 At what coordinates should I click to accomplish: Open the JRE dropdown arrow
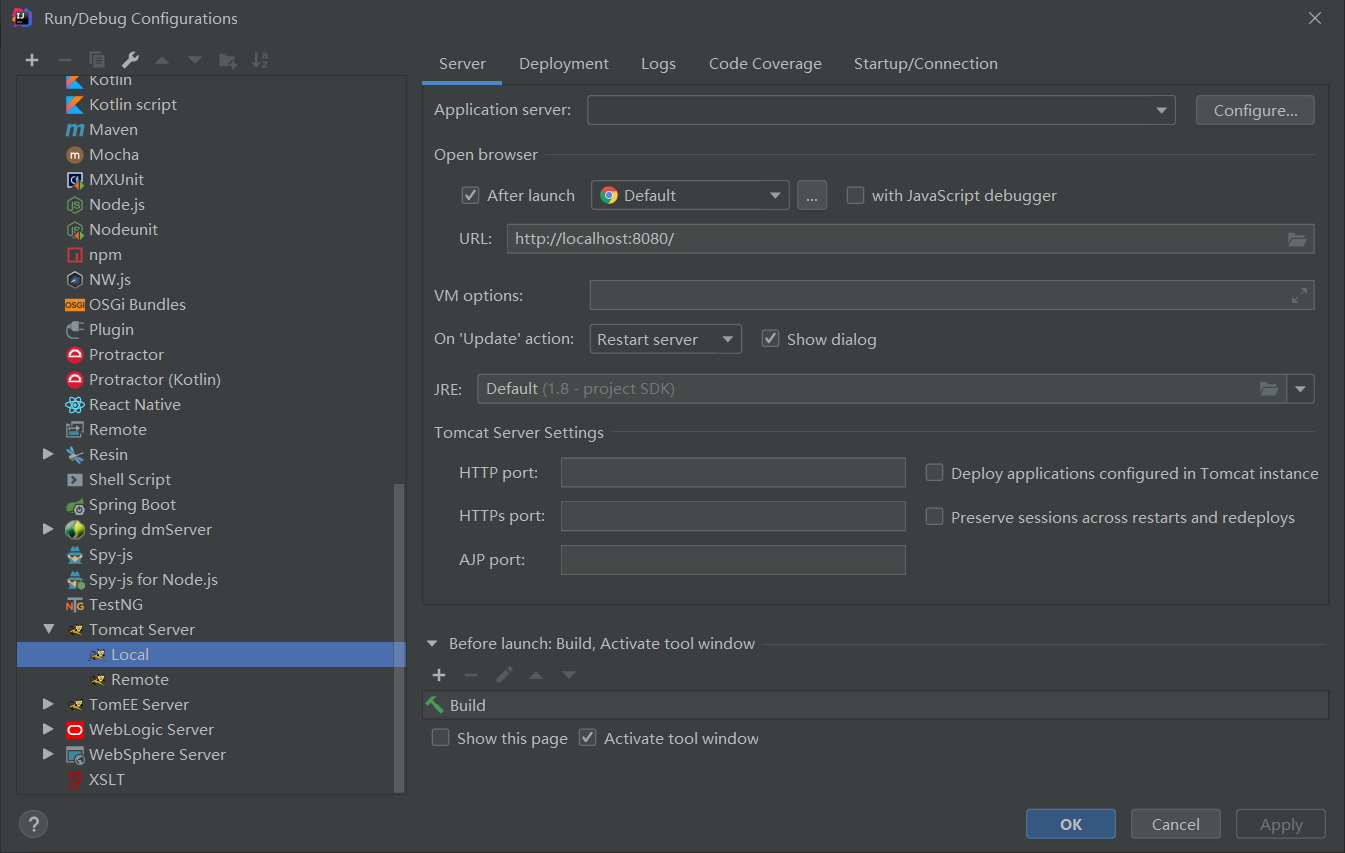(x=1300, y=389)
